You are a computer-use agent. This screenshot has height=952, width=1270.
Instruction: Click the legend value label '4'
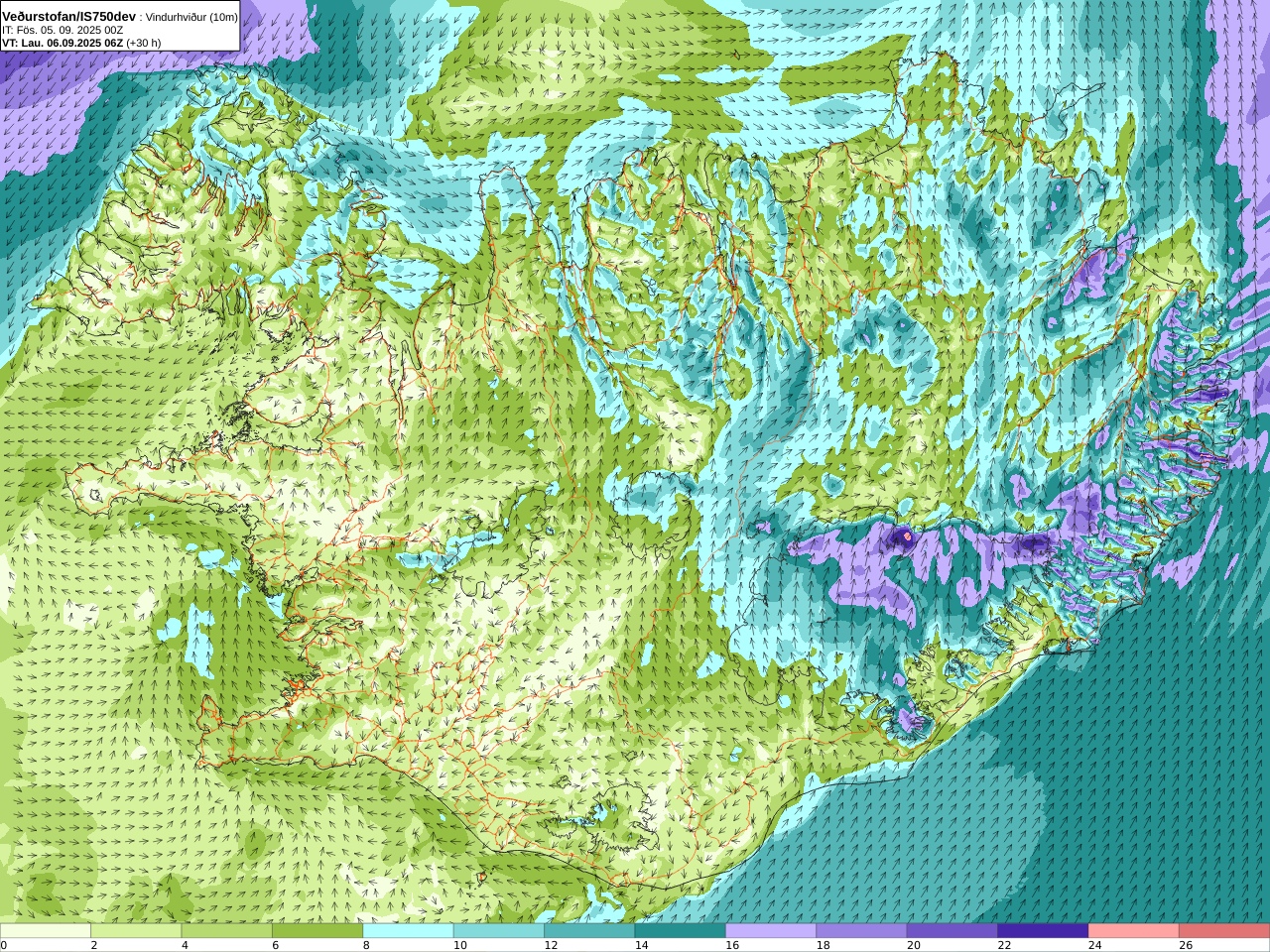pos(185,945)
